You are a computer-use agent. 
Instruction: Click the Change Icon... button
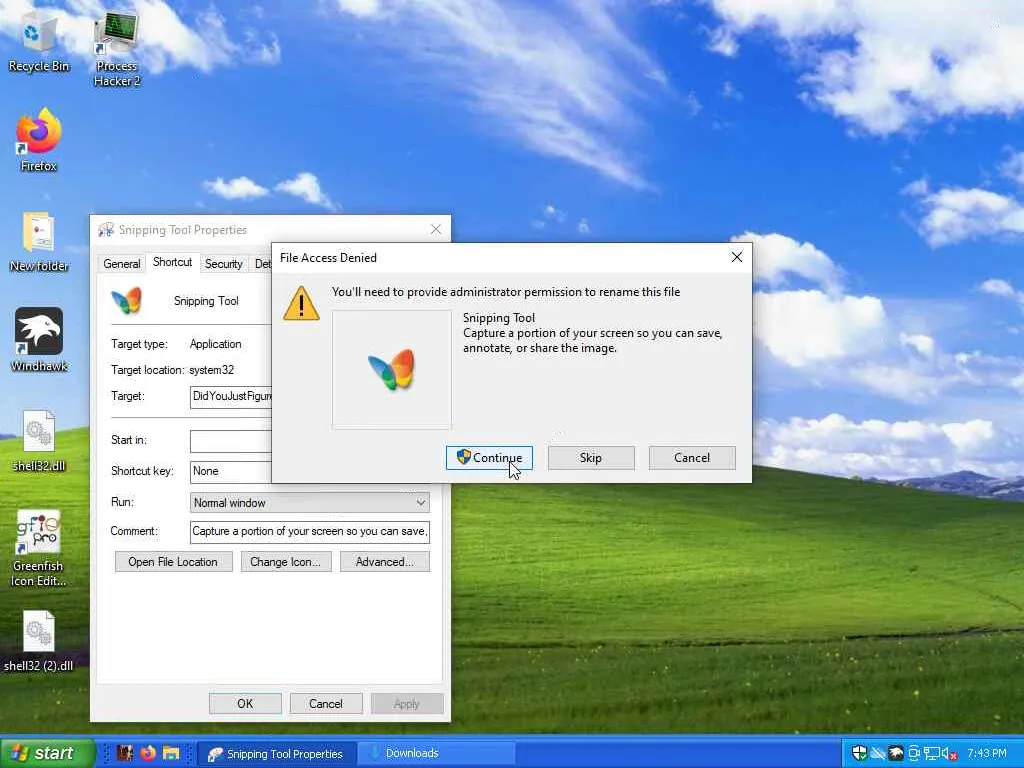[x=285, y=562]
